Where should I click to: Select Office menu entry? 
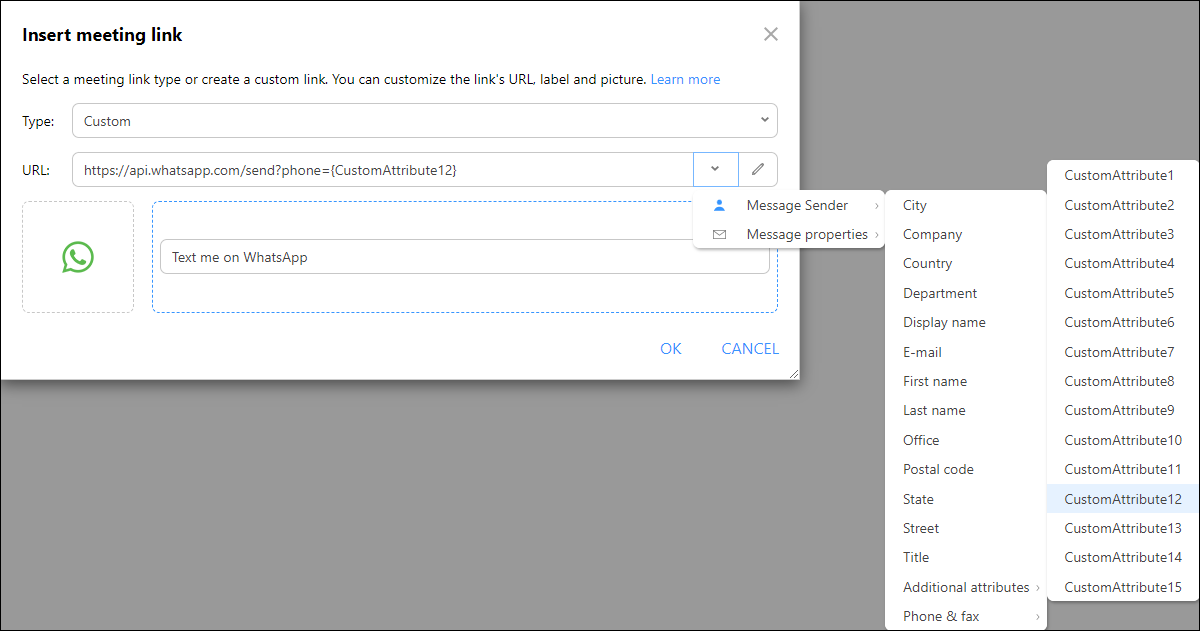966,440
